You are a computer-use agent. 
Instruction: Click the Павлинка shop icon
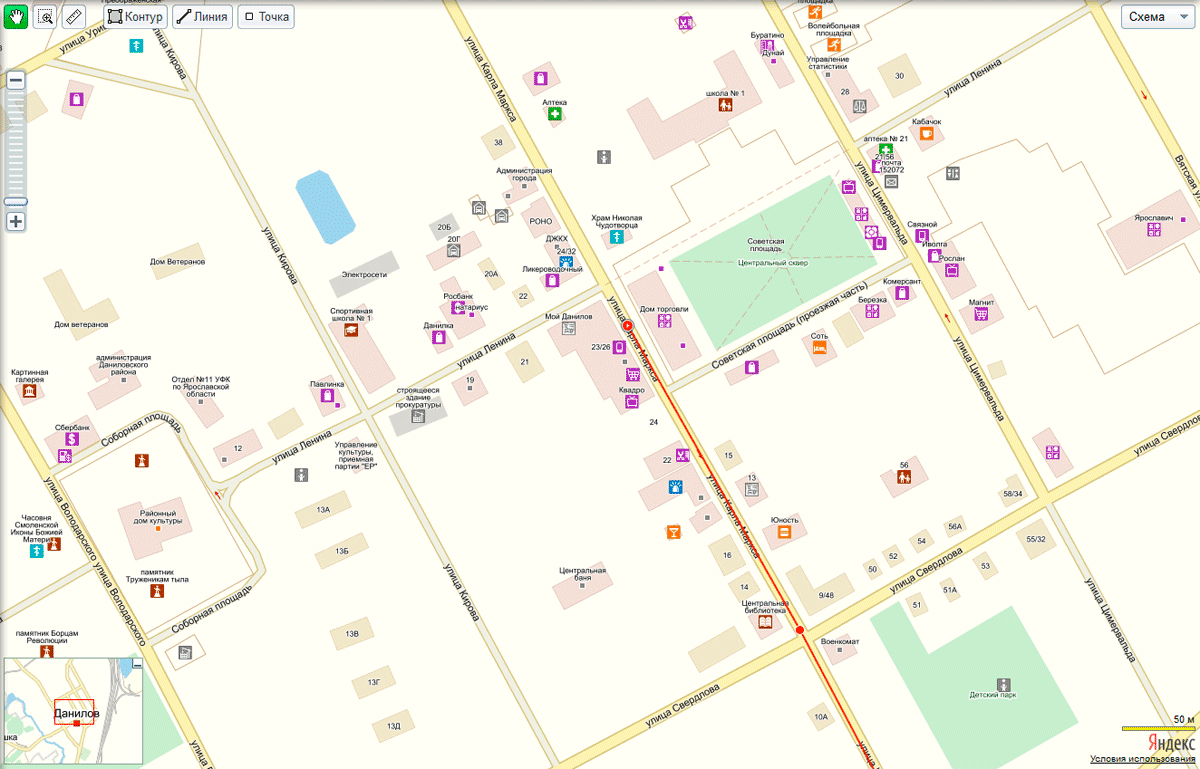pos(327,395)
